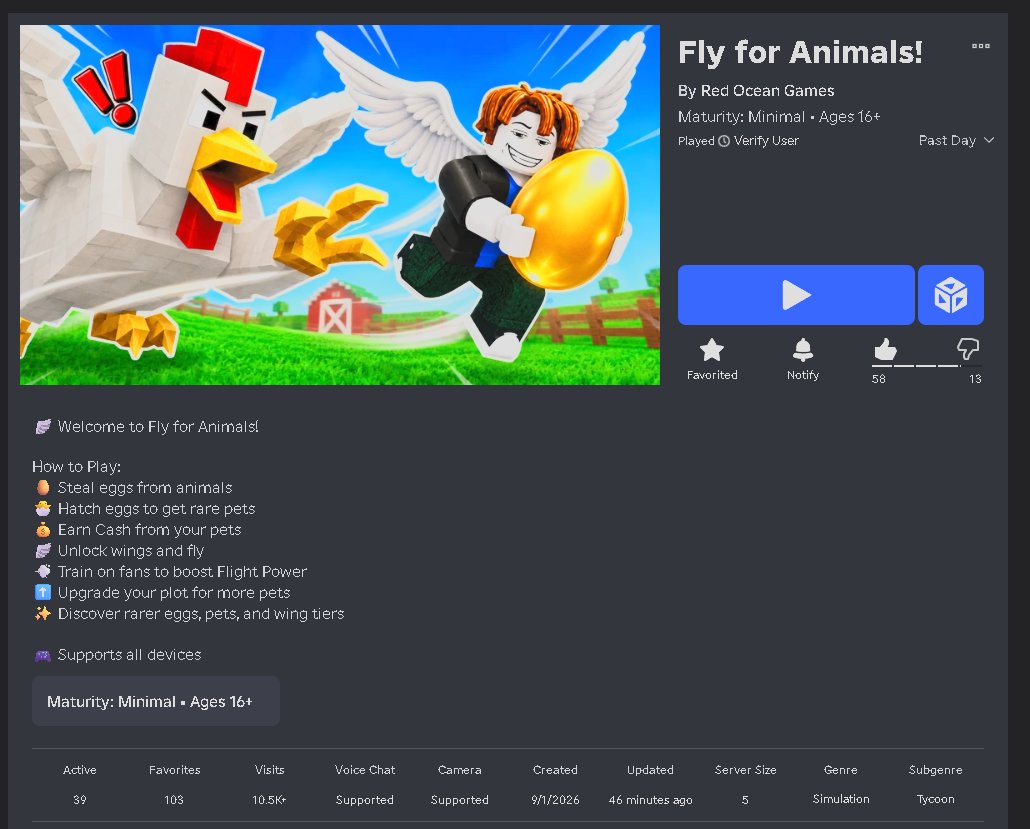Click 'Welcome to Fly for Animals!' text
Screen dimensions: 1030x829
point(158,426)
